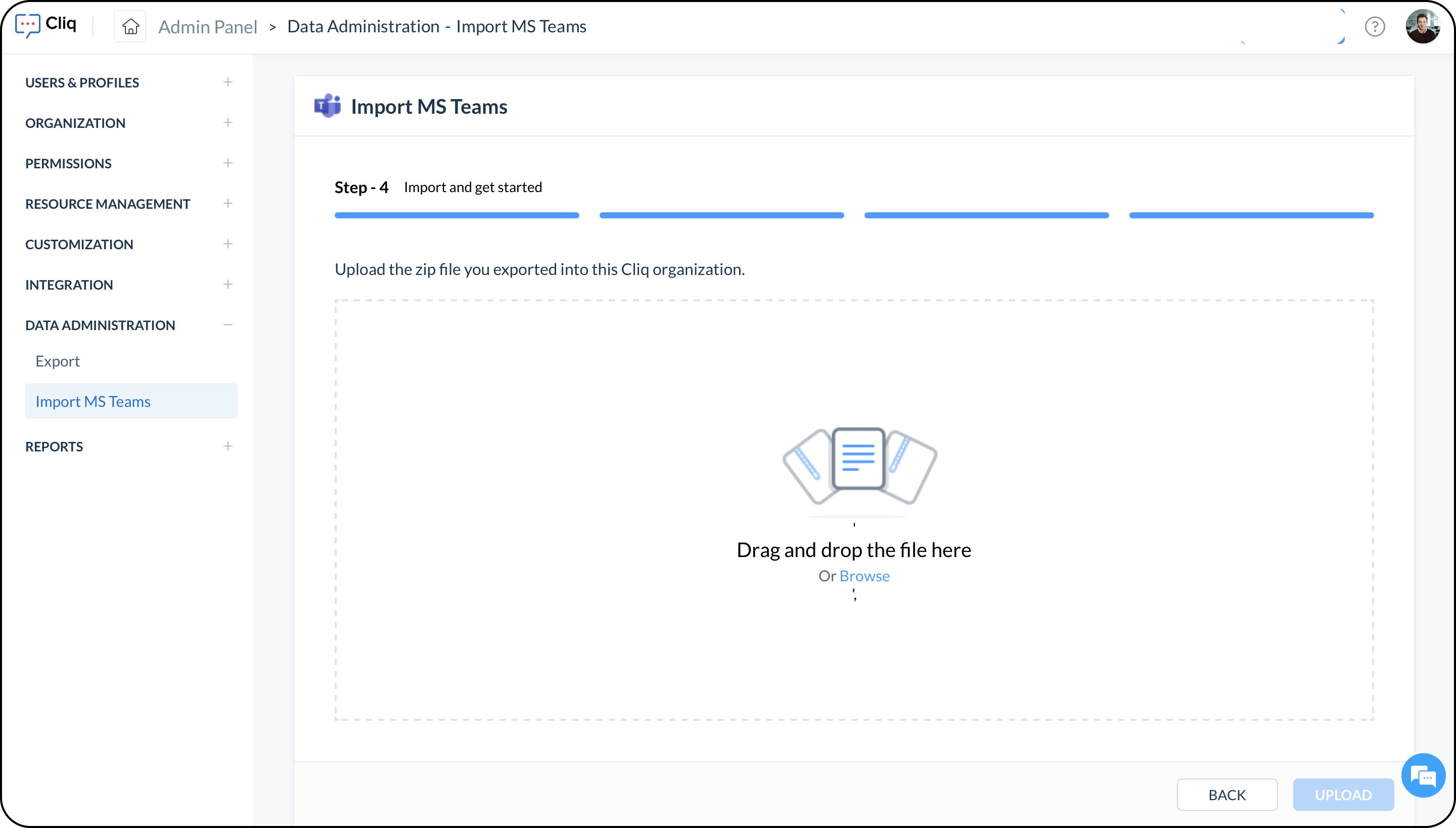This screenshot has width=1456, height=828.
Task: Click the second step progress bar
Action: 722,215
